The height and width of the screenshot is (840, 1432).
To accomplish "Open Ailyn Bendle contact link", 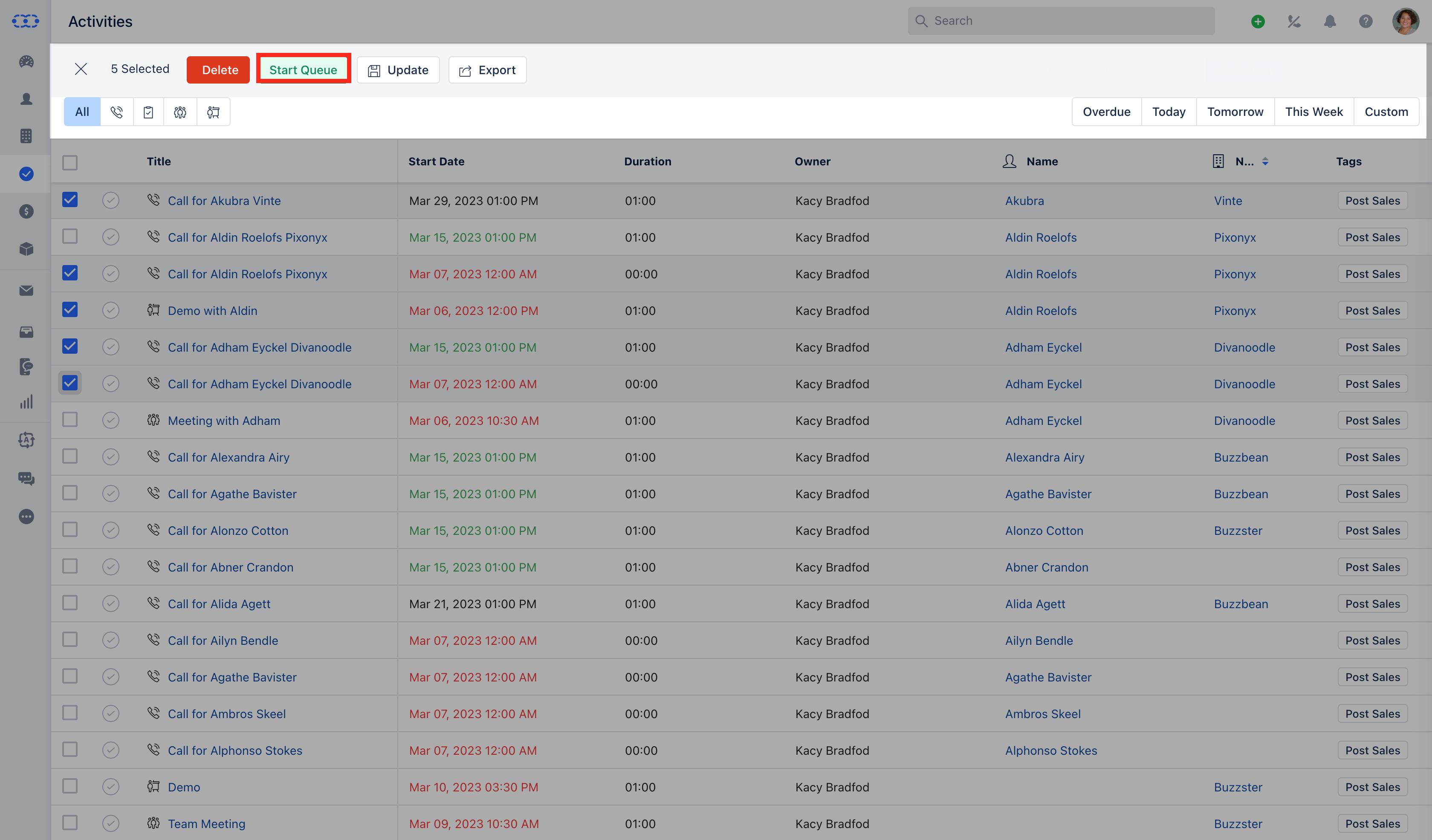I will [x=1039, y=640].
